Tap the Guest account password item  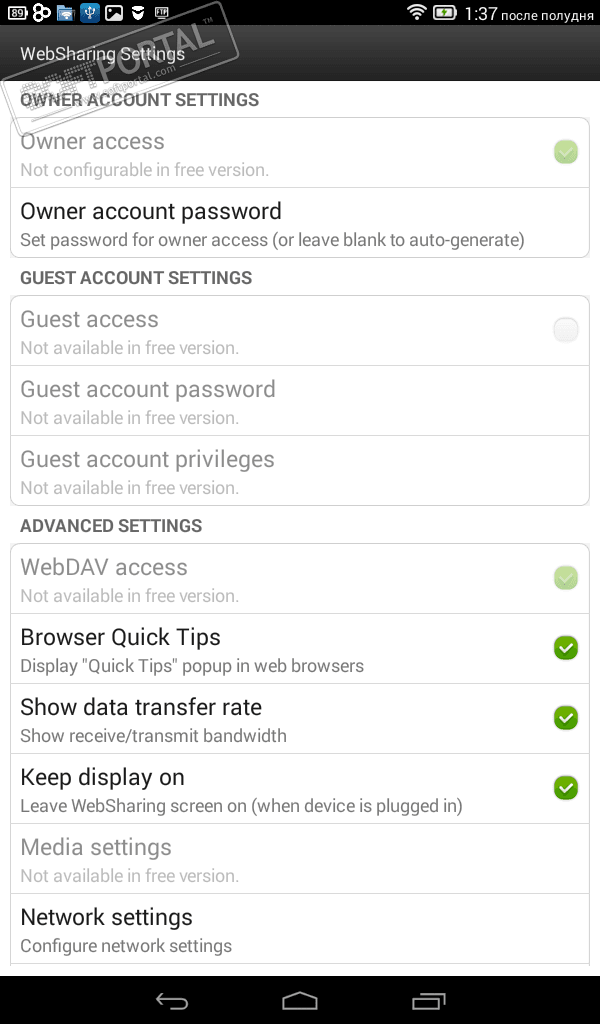(300, 401)
